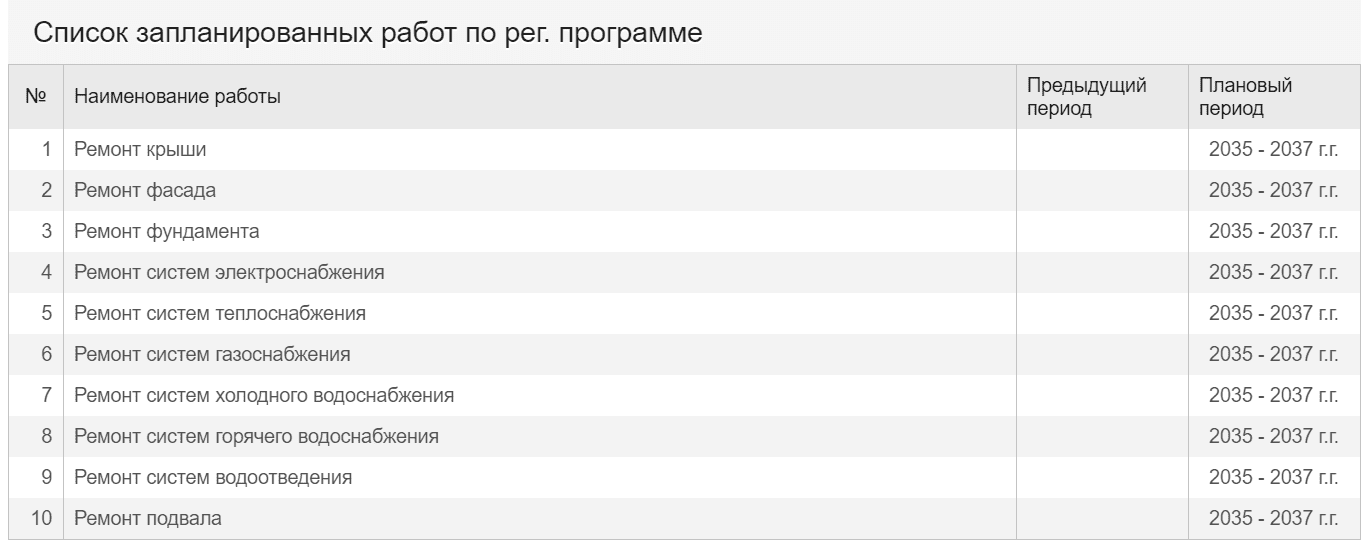The height and width of the screenshot is (545, 1361).
Task: Click the № column header
Action: 36,97
